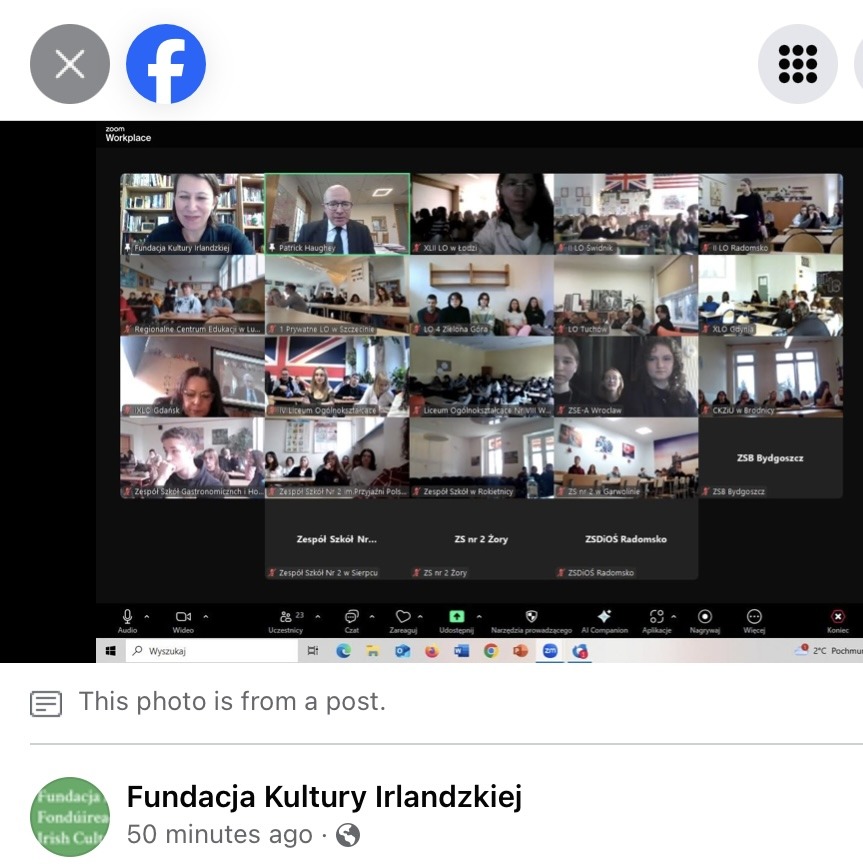Click the Zareaguj reactions heart icon
This screenshot has height=868, width=863.
tap(403, 619)
